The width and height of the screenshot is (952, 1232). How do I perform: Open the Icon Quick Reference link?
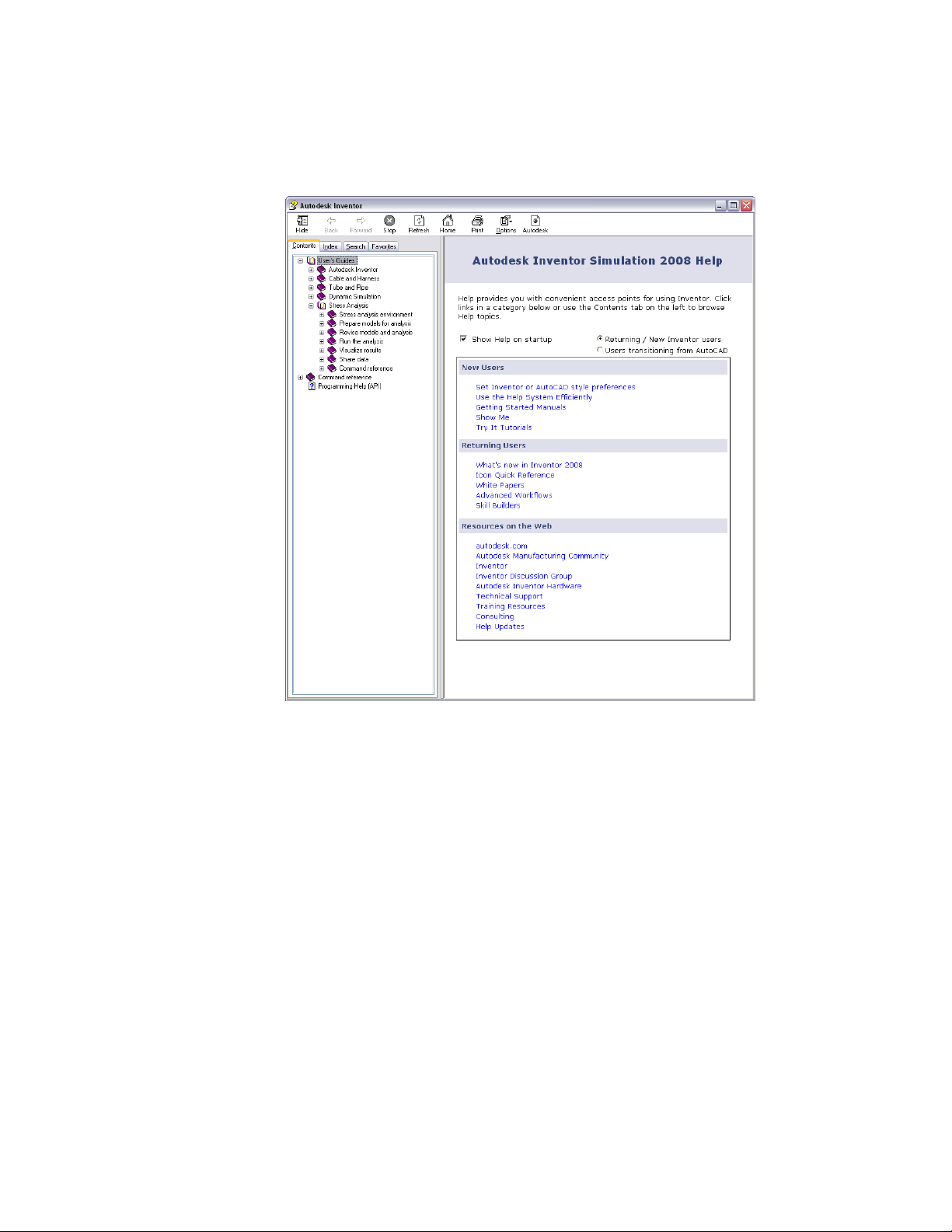pyautogui.click(x=515, y=475)
